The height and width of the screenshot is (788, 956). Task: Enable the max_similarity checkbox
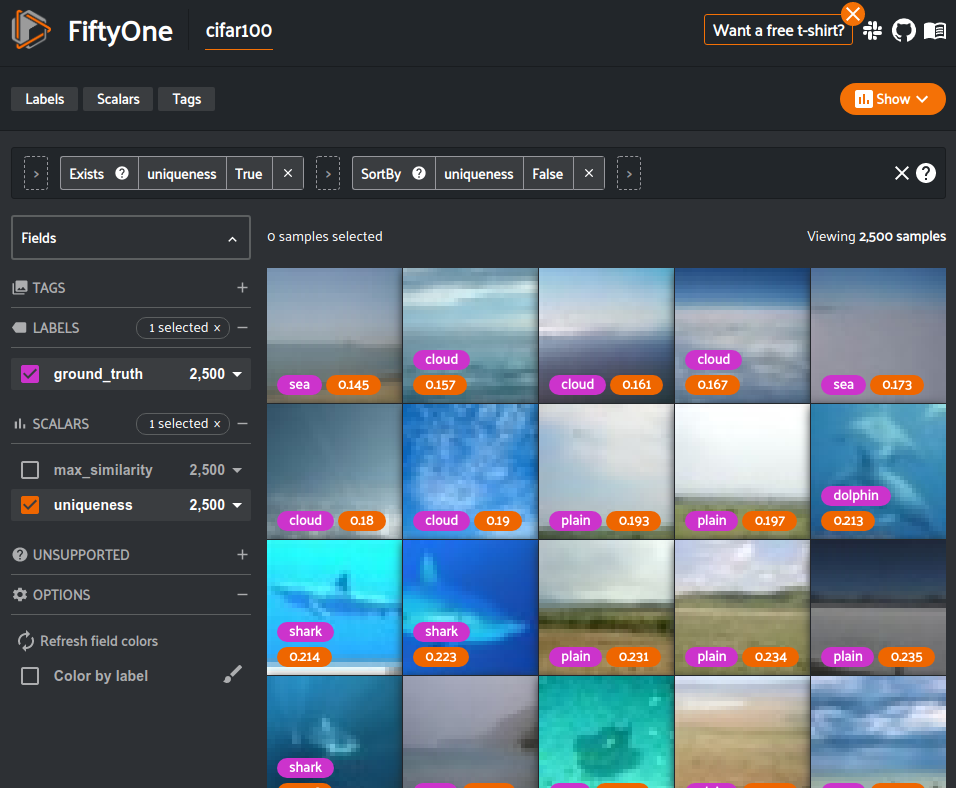(x=30, y=470)
